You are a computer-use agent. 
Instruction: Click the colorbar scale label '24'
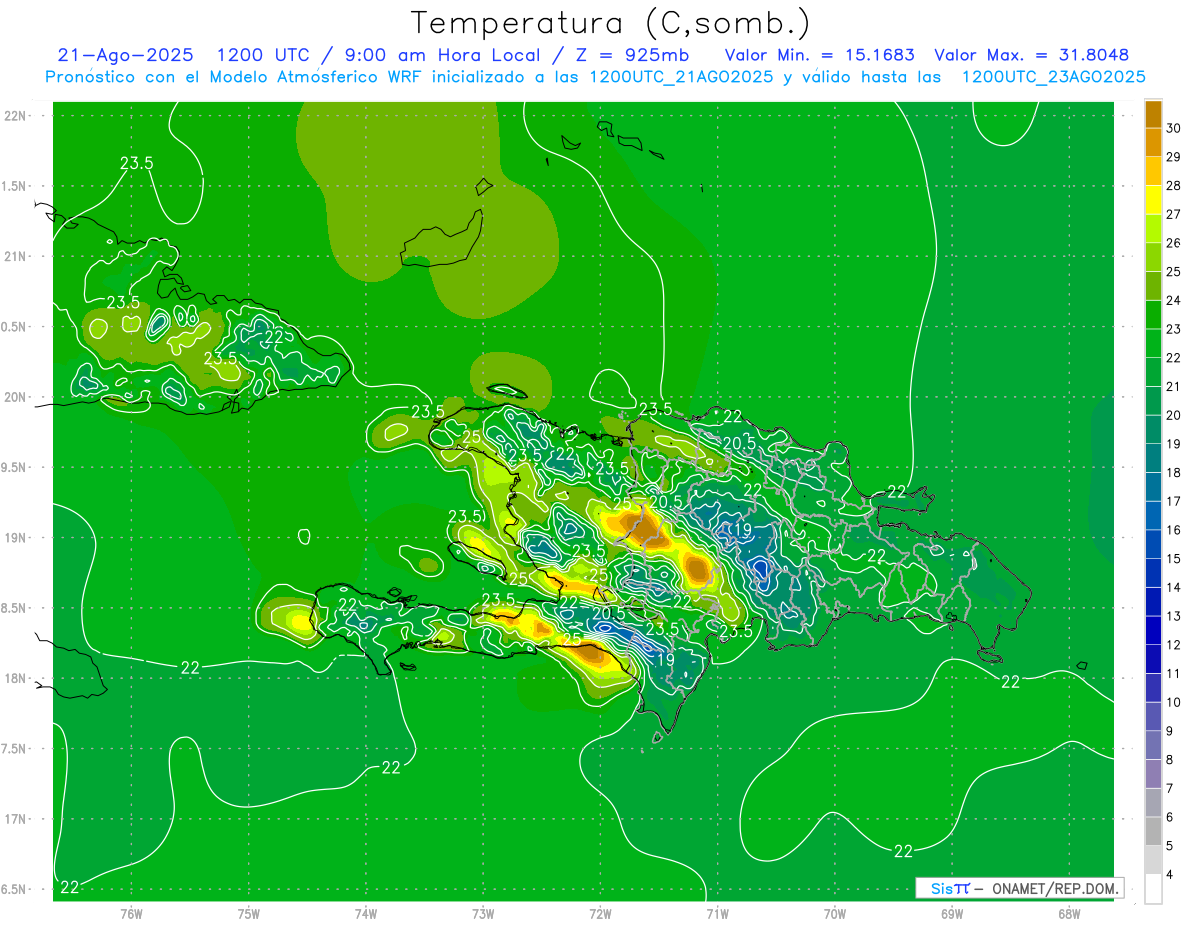(x=1174, y=300)
